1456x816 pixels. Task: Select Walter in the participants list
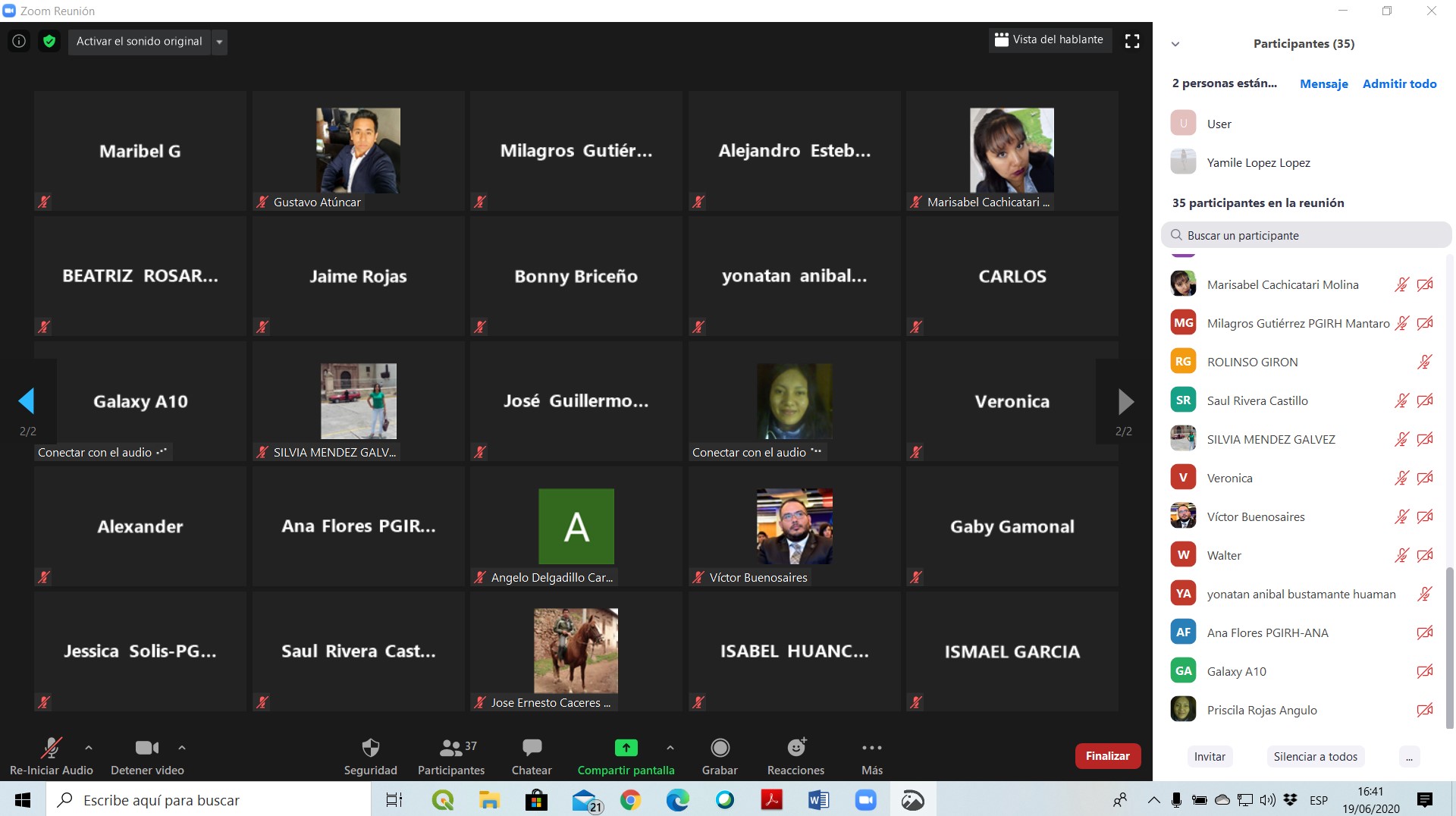point(1224,555)
